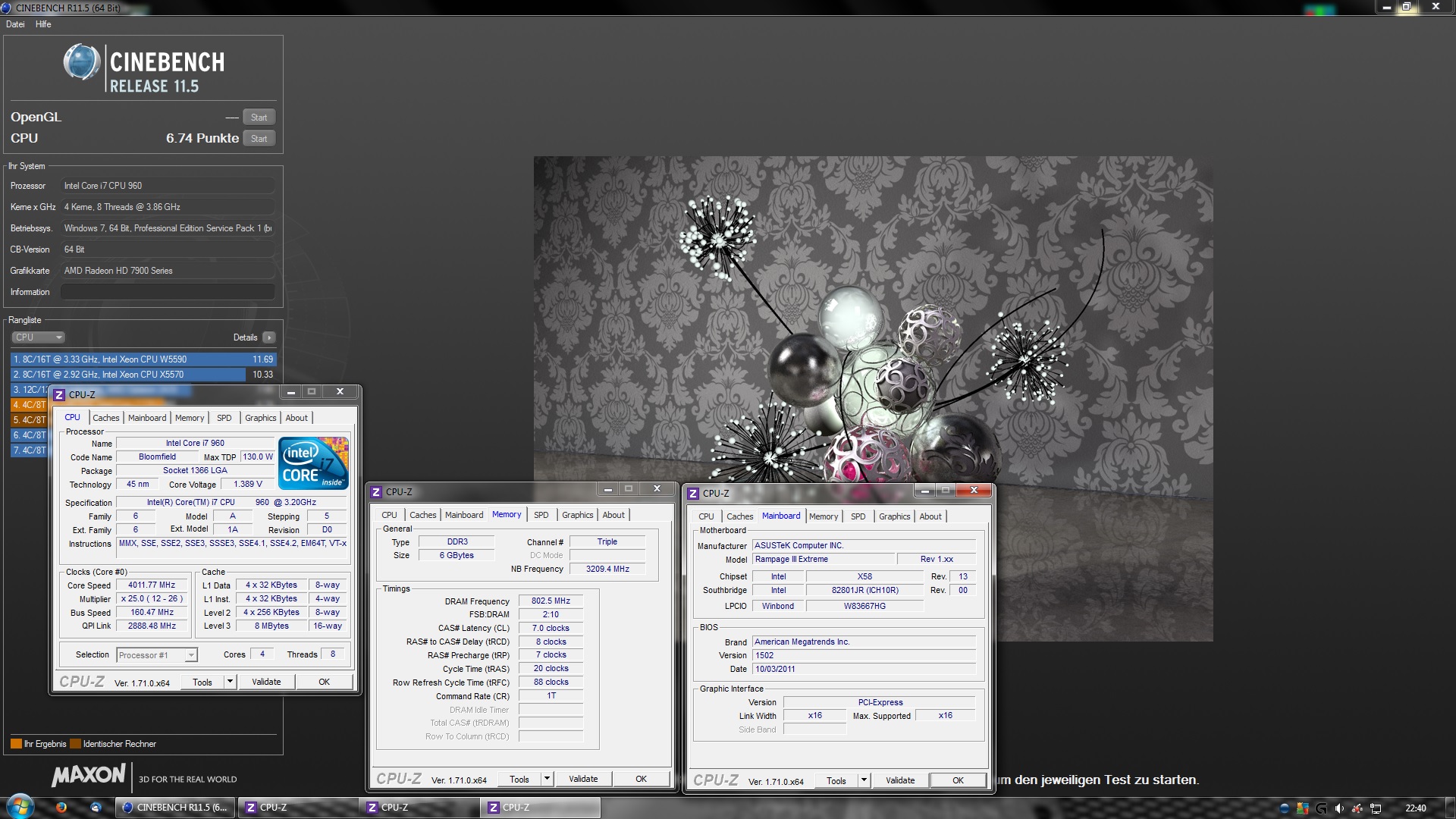Viewport: 1456px width, 819px height.
Task: Click the Core Speed 4011.77 MHz value
Action: (x=152, y=585)
